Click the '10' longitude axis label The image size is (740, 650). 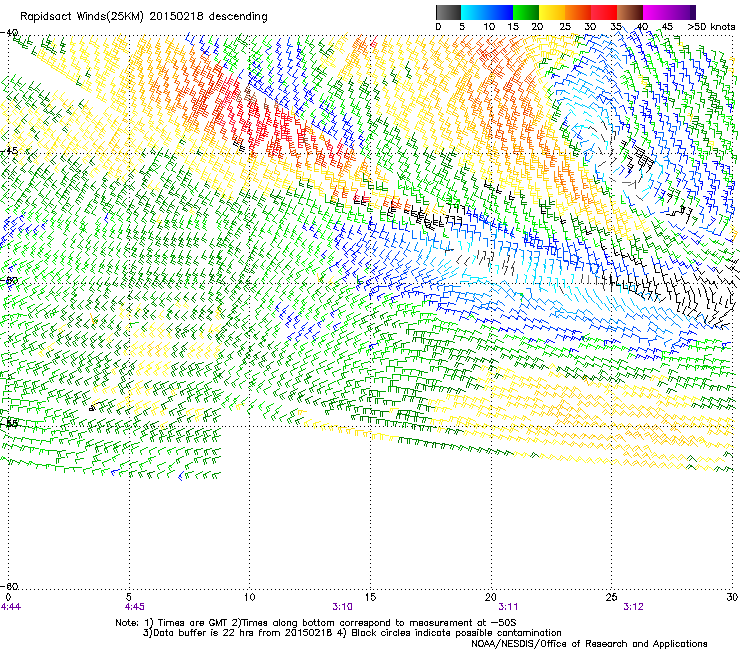(x=250, y=597)
